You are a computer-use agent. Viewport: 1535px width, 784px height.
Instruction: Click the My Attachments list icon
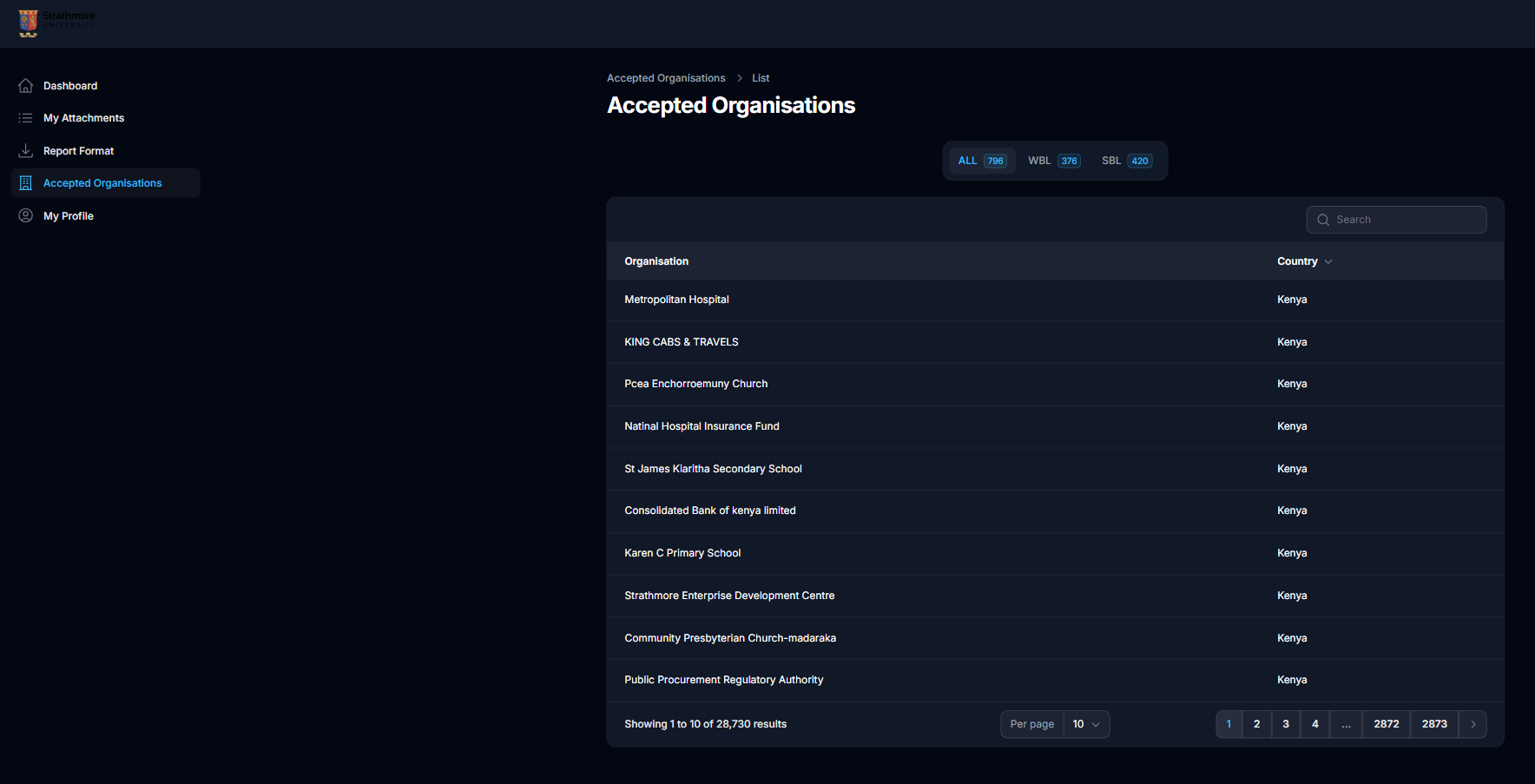(26, 118)
